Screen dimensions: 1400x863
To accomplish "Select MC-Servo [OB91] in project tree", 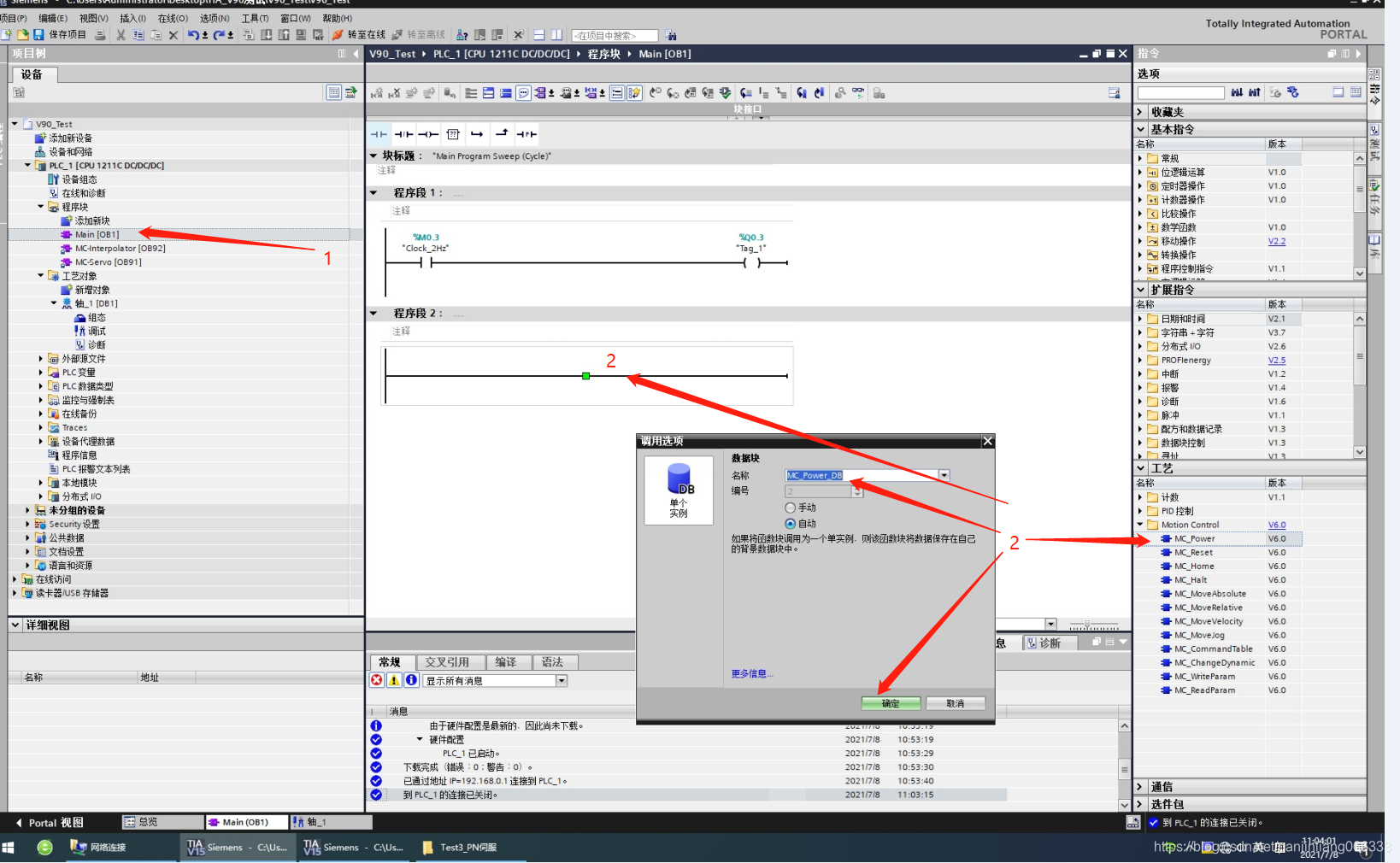I will coord(108,261).
